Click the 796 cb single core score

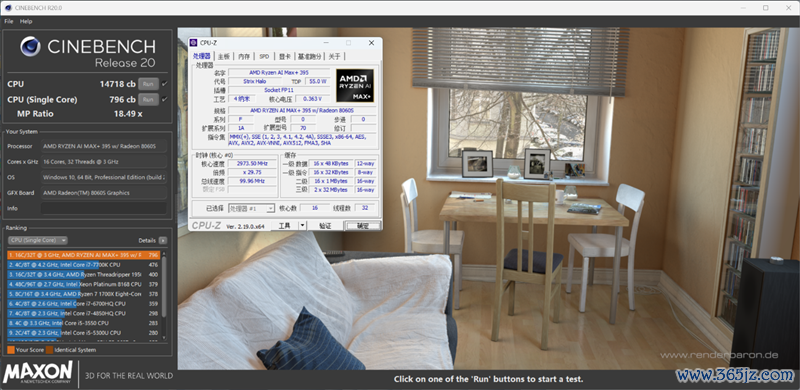[x=122, y=100]
